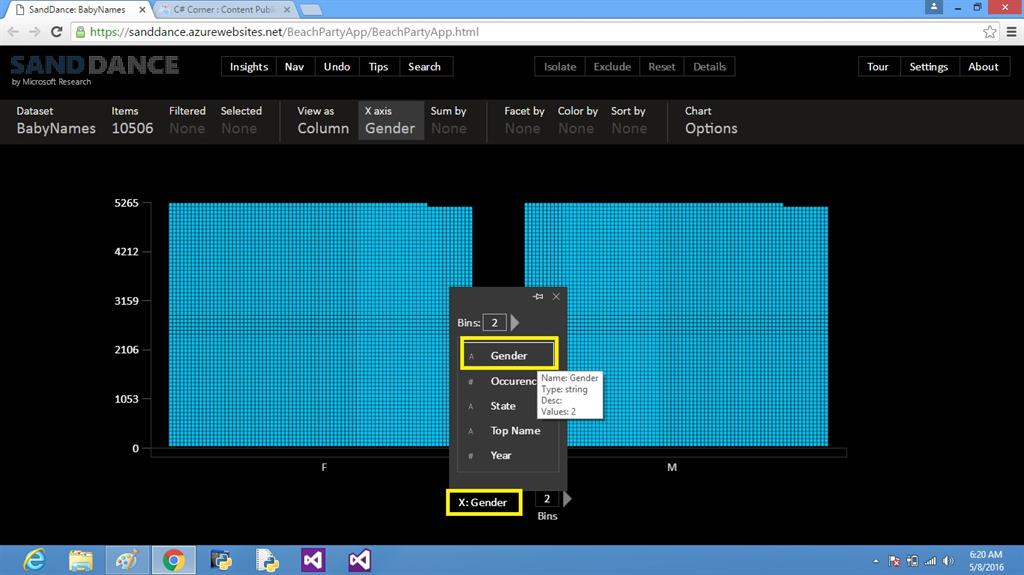Edit the Bins value below the chart
Viewport: 1024px width, 575px height.
tap(547, 499)
